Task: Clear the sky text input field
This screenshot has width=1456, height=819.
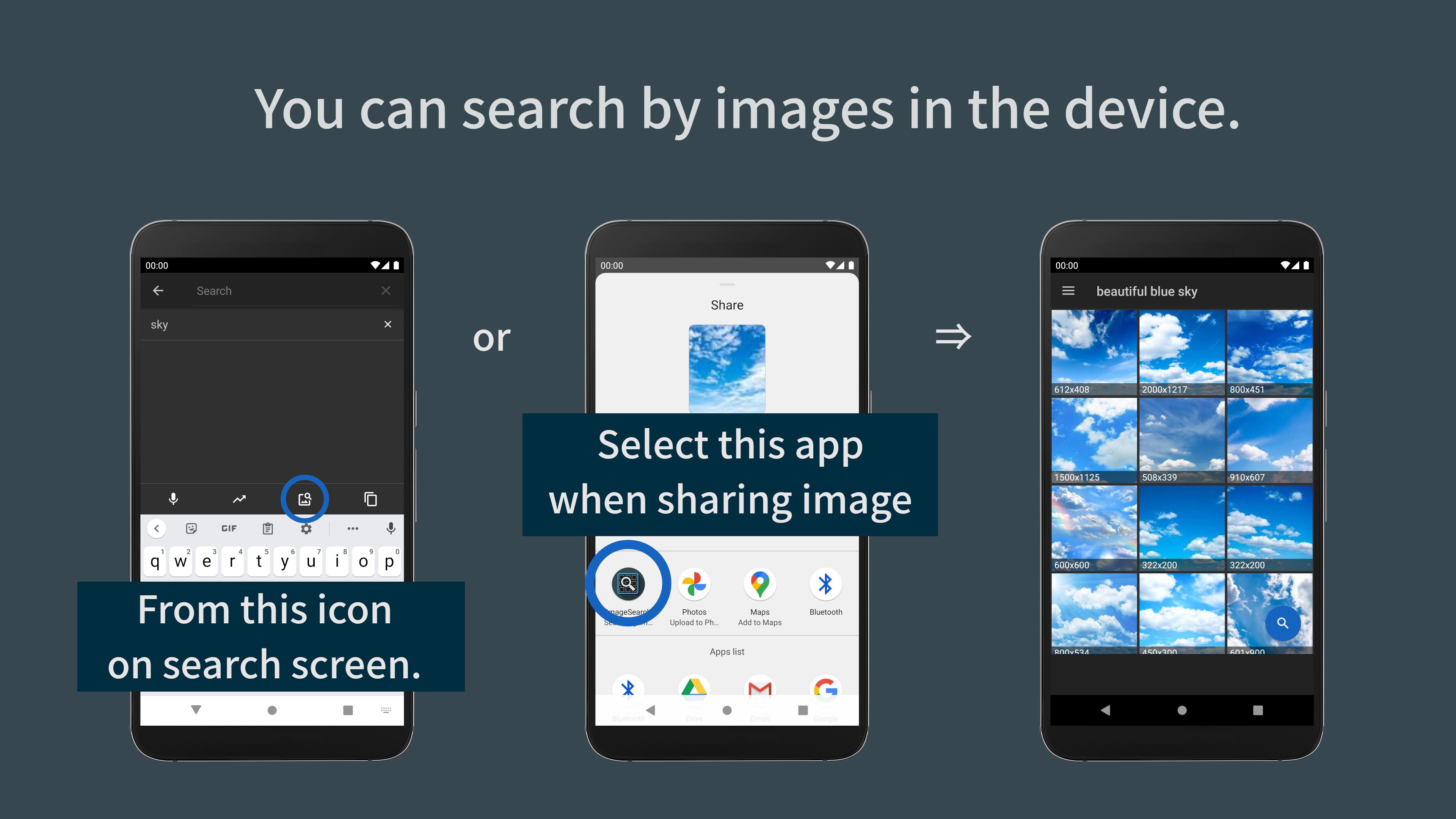Action: coord(388,324)
